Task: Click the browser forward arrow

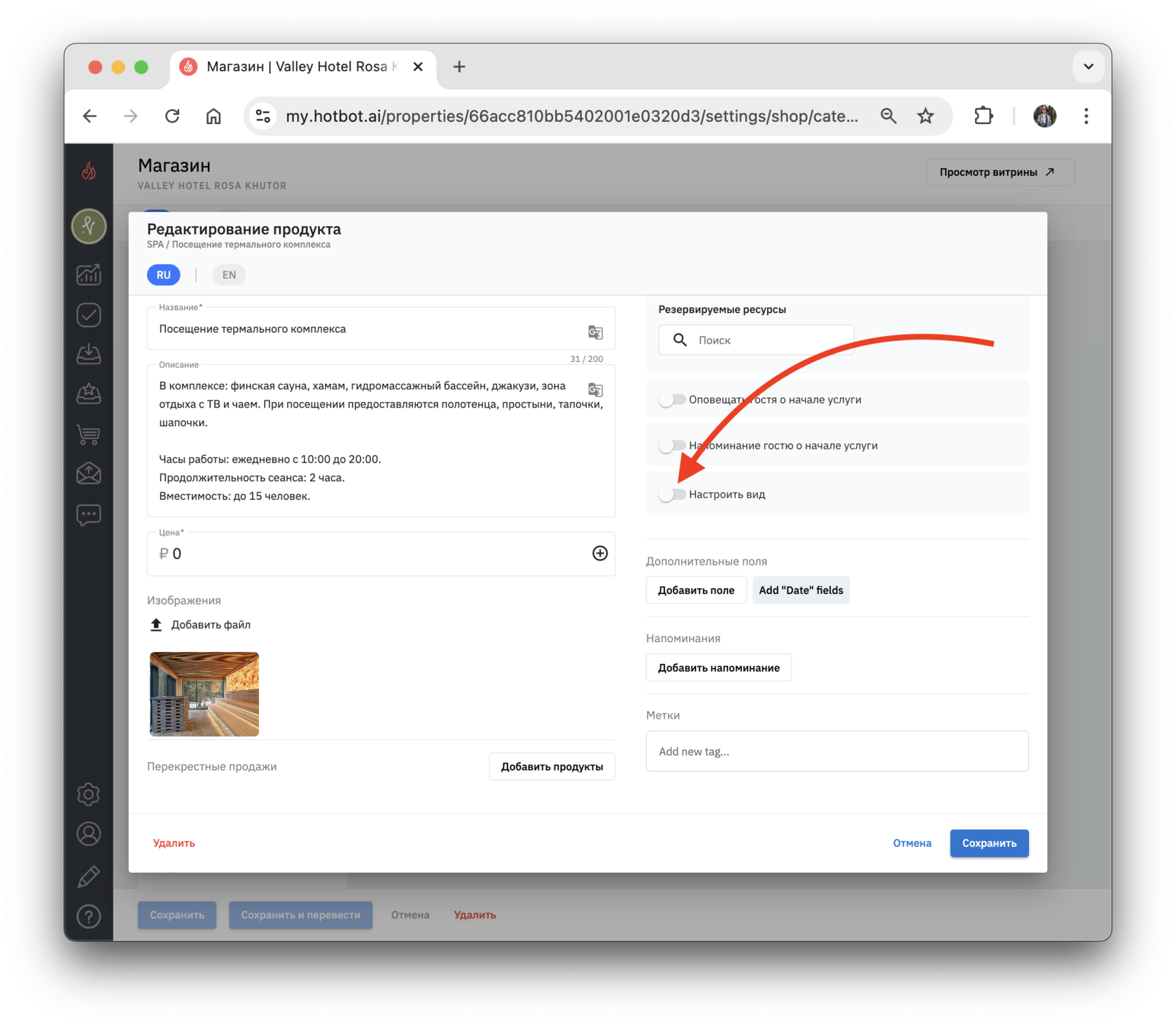Action: click(x=131, y=116)
